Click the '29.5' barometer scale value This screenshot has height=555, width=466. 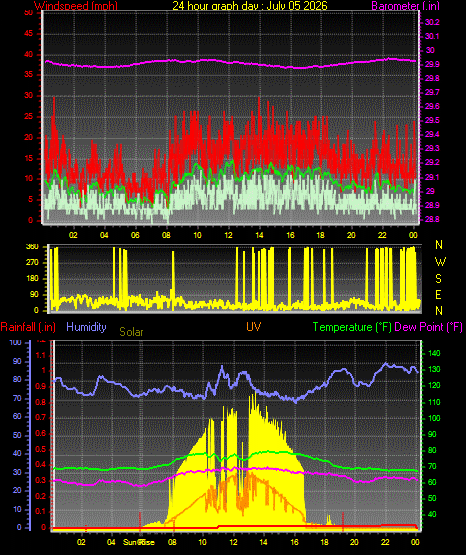tap(432, 120)
